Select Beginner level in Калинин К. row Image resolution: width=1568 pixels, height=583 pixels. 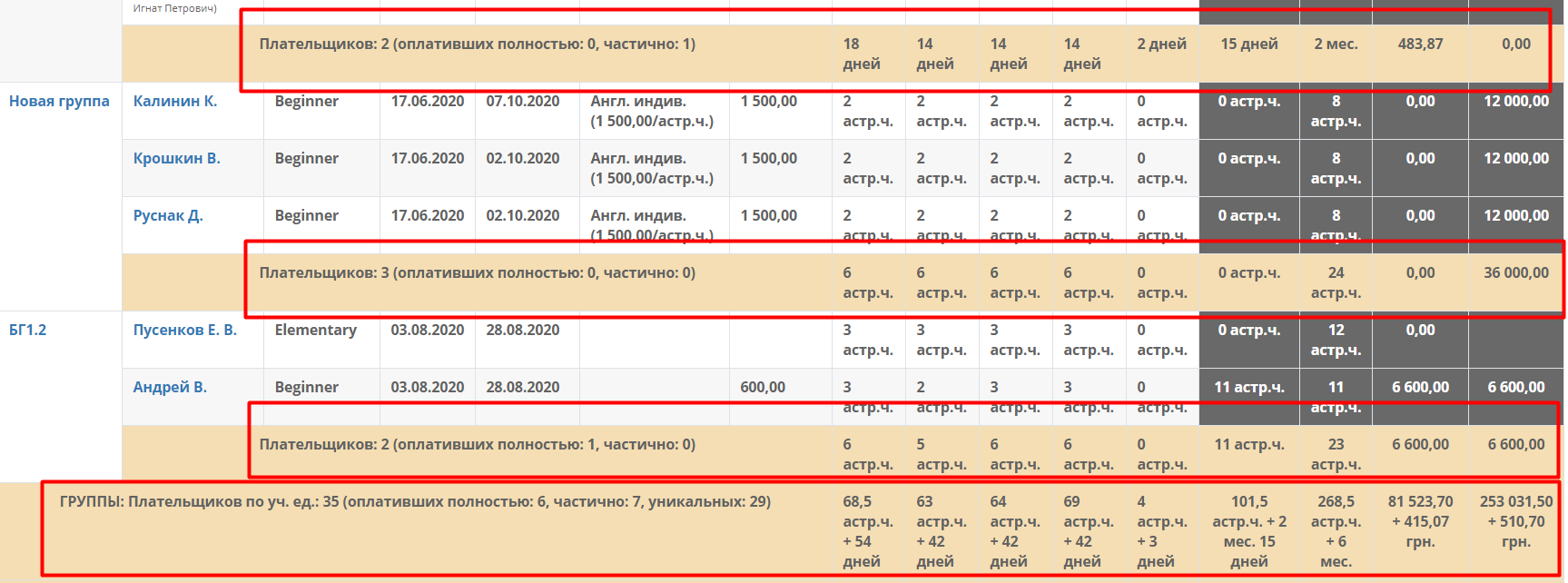click(x=307, y=101)
